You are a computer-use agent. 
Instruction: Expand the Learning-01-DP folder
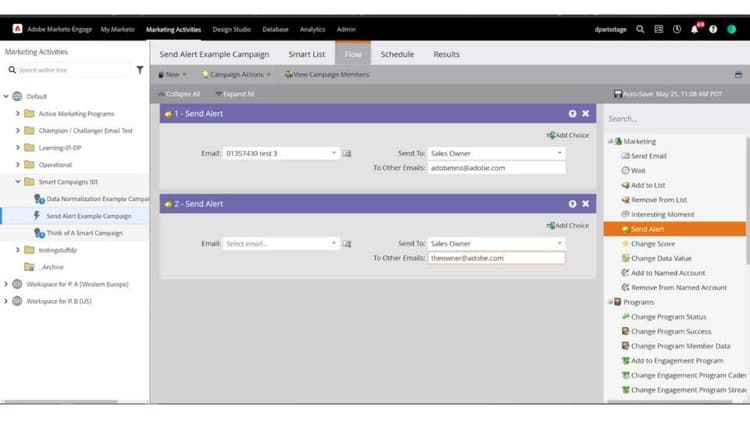(x=18, y=148)
